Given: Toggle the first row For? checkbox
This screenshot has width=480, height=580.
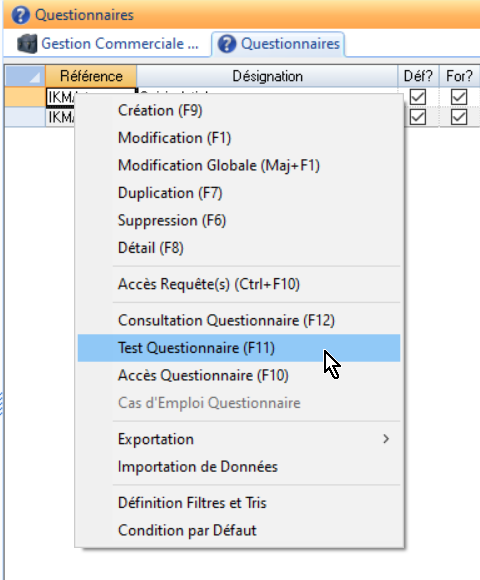Looking at the screenshot, I should point(459,97).
